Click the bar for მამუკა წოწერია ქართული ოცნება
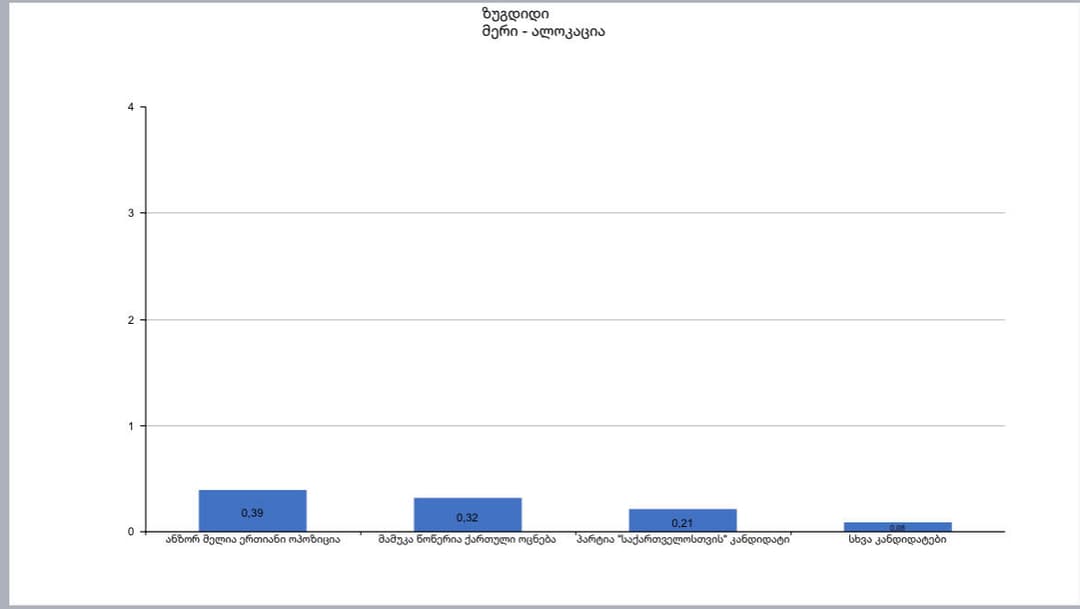 (467, 505)
